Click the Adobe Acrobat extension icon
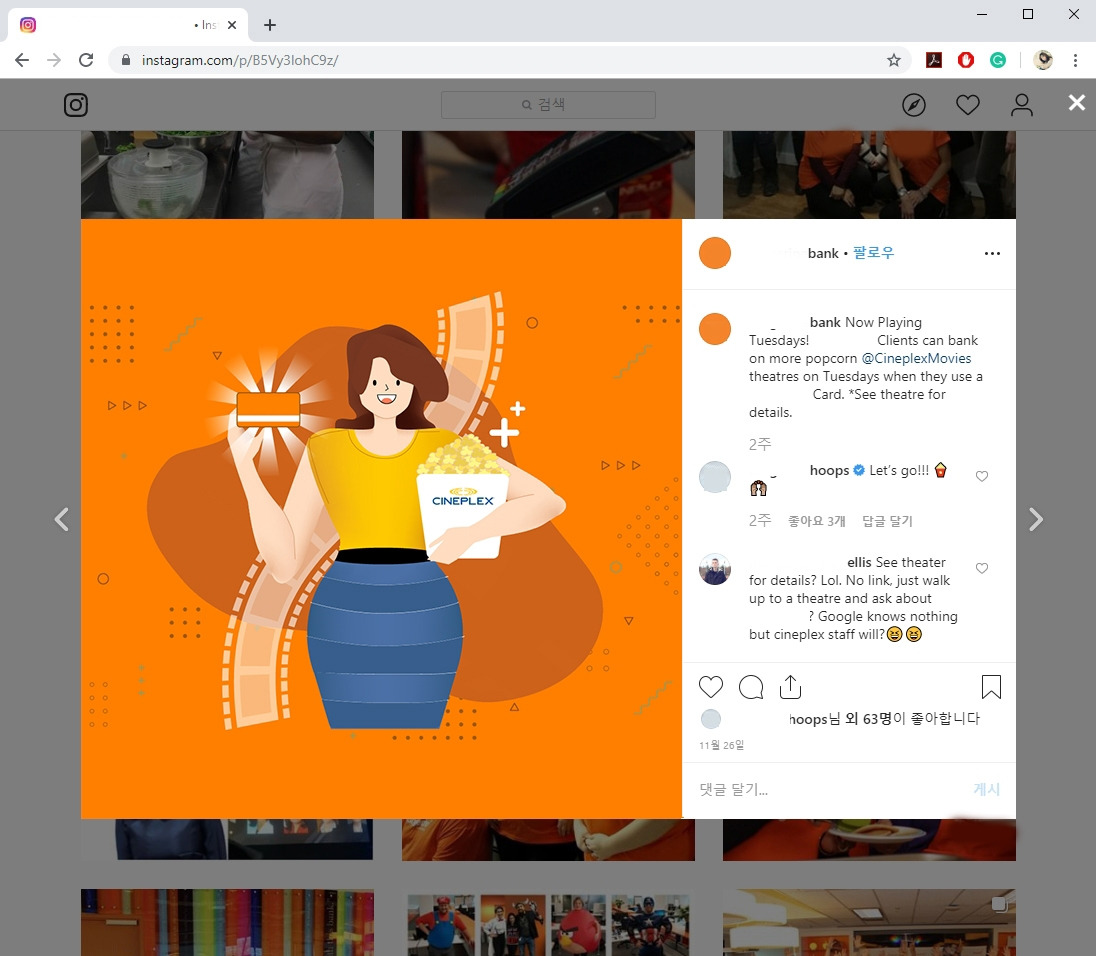The height and width of the screenshot is (956, 1096). 934,60
